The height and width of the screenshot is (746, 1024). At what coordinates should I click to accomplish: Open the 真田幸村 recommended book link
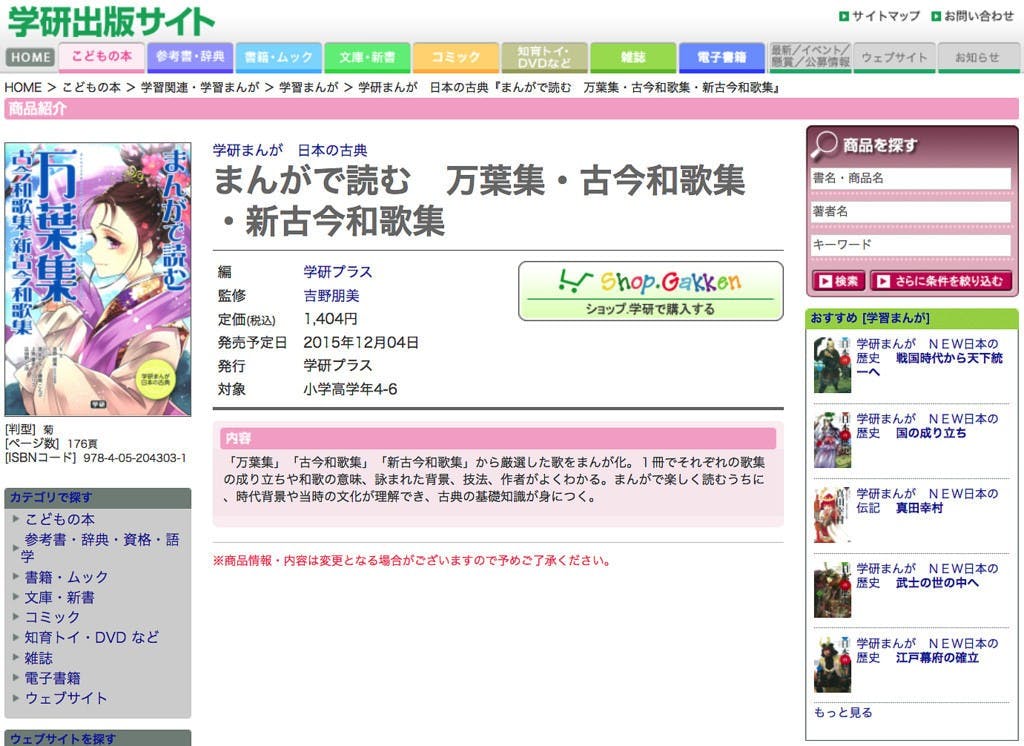(x=927, y=501)
